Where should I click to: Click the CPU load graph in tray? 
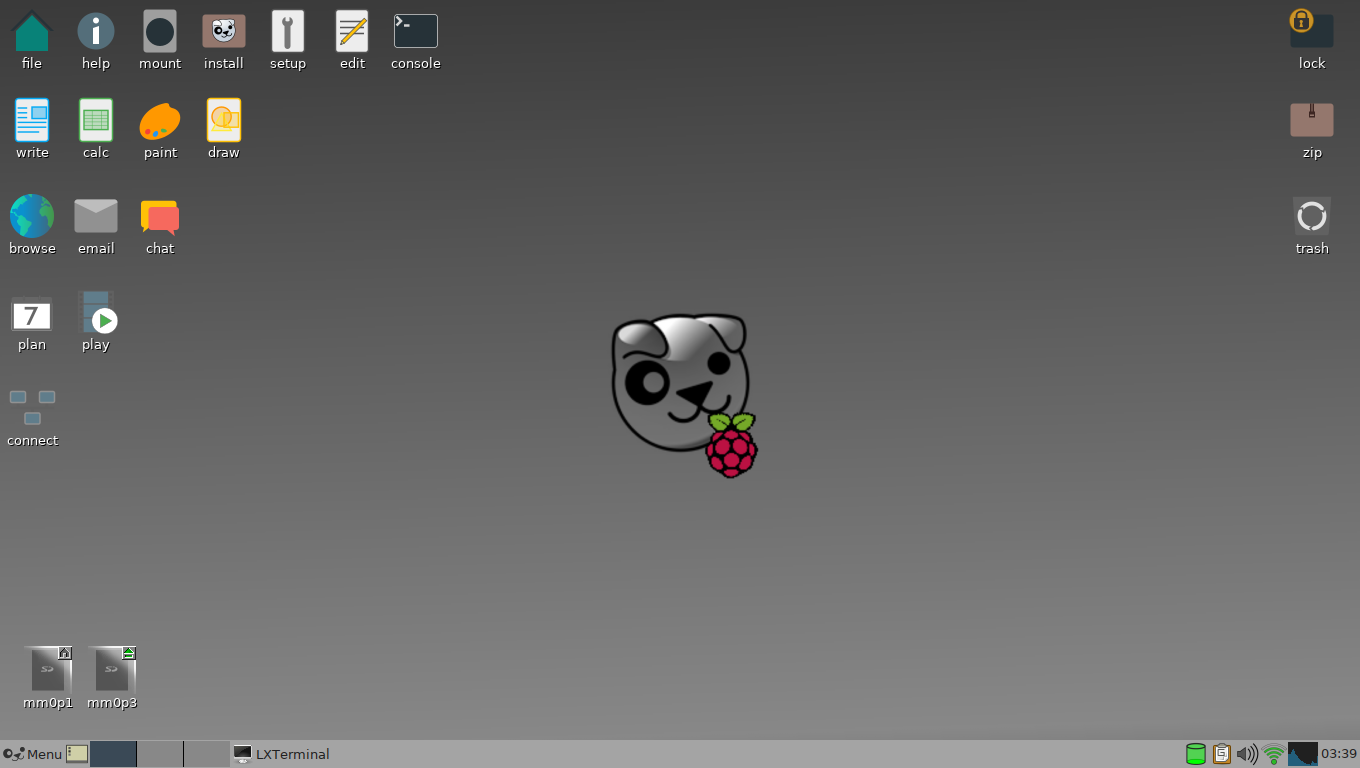click(1303, 754)
